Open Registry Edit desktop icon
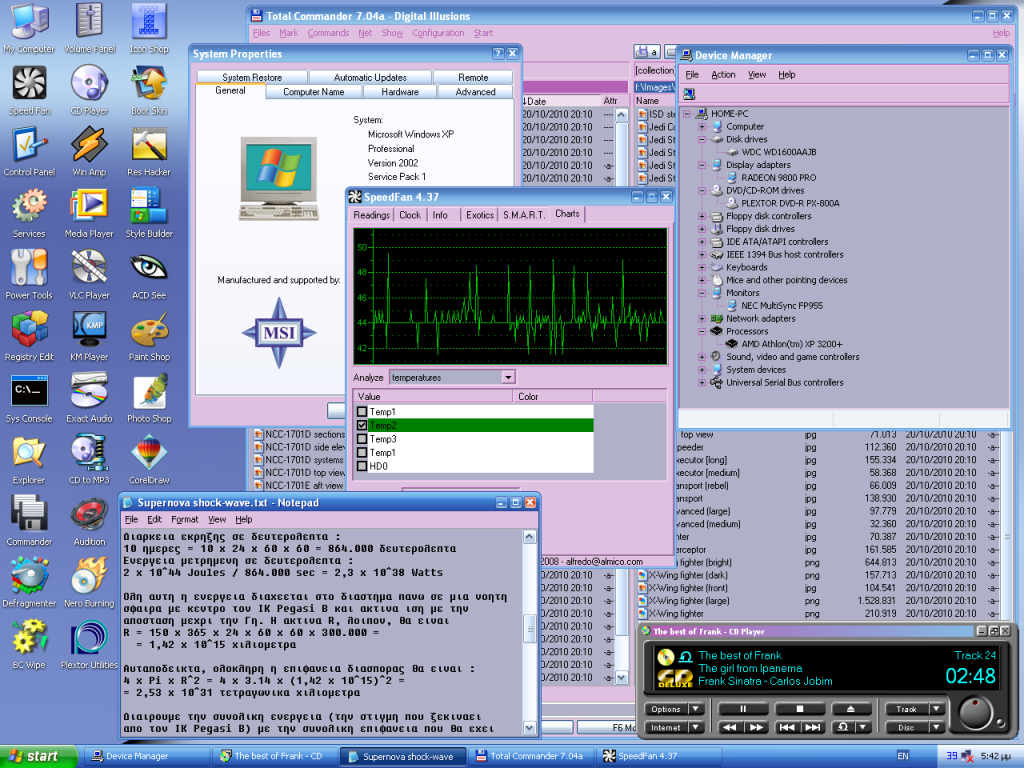 29,336
